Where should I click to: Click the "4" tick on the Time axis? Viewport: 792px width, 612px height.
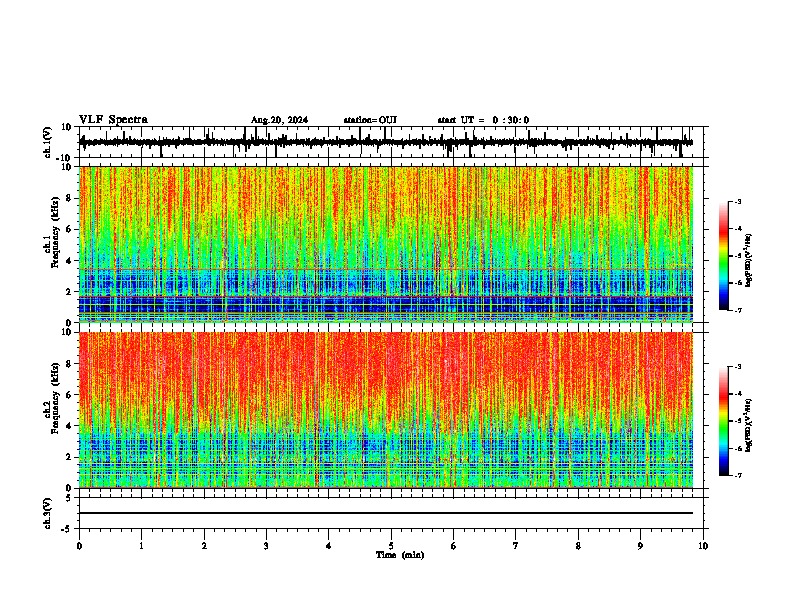pyautogui.click(x=329, y=546)
